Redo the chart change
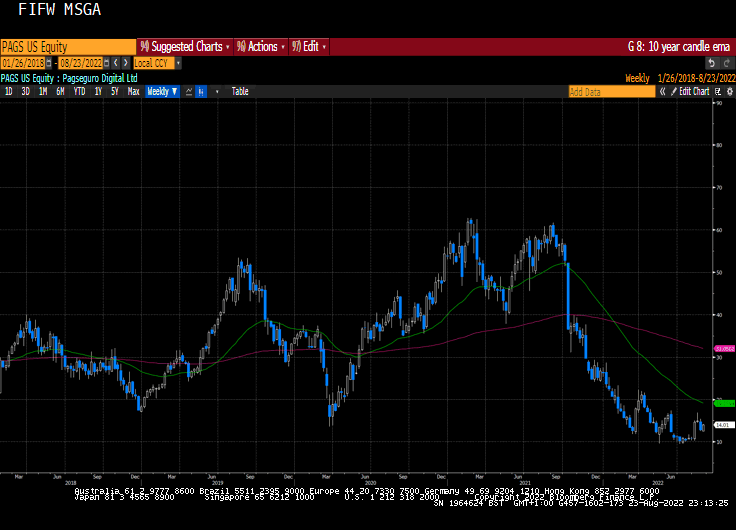The image size is (736, 530). 727,63
